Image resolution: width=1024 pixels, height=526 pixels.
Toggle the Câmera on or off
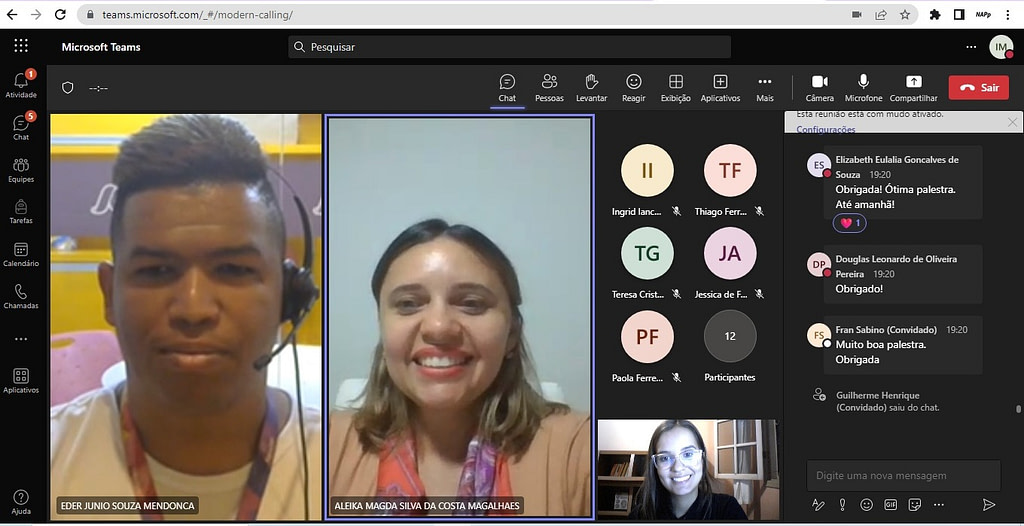tap(820, 88)
